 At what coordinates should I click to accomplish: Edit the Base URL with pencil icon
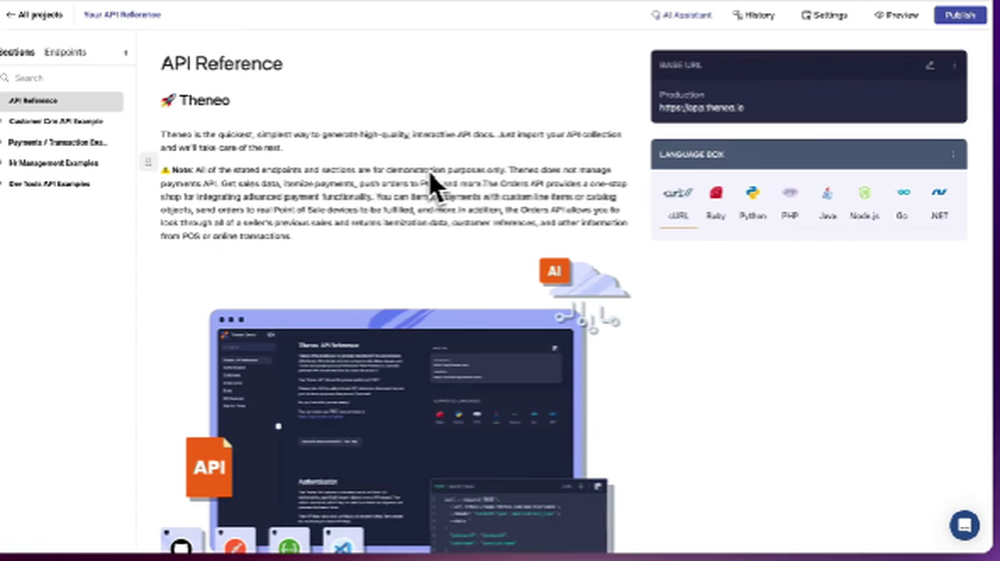coord(930,65)
